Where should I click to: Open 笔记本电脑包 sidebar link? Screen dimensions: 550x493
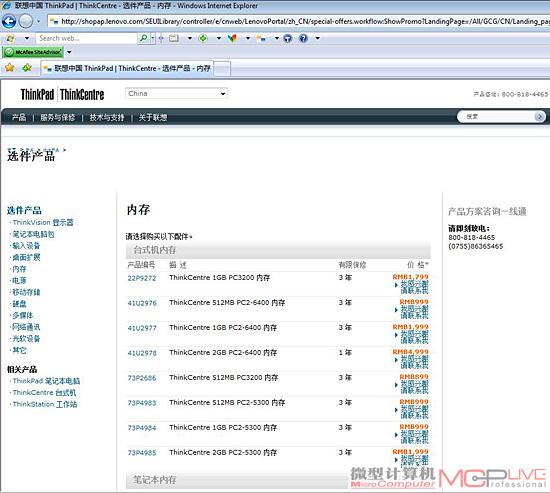[33, 234]
